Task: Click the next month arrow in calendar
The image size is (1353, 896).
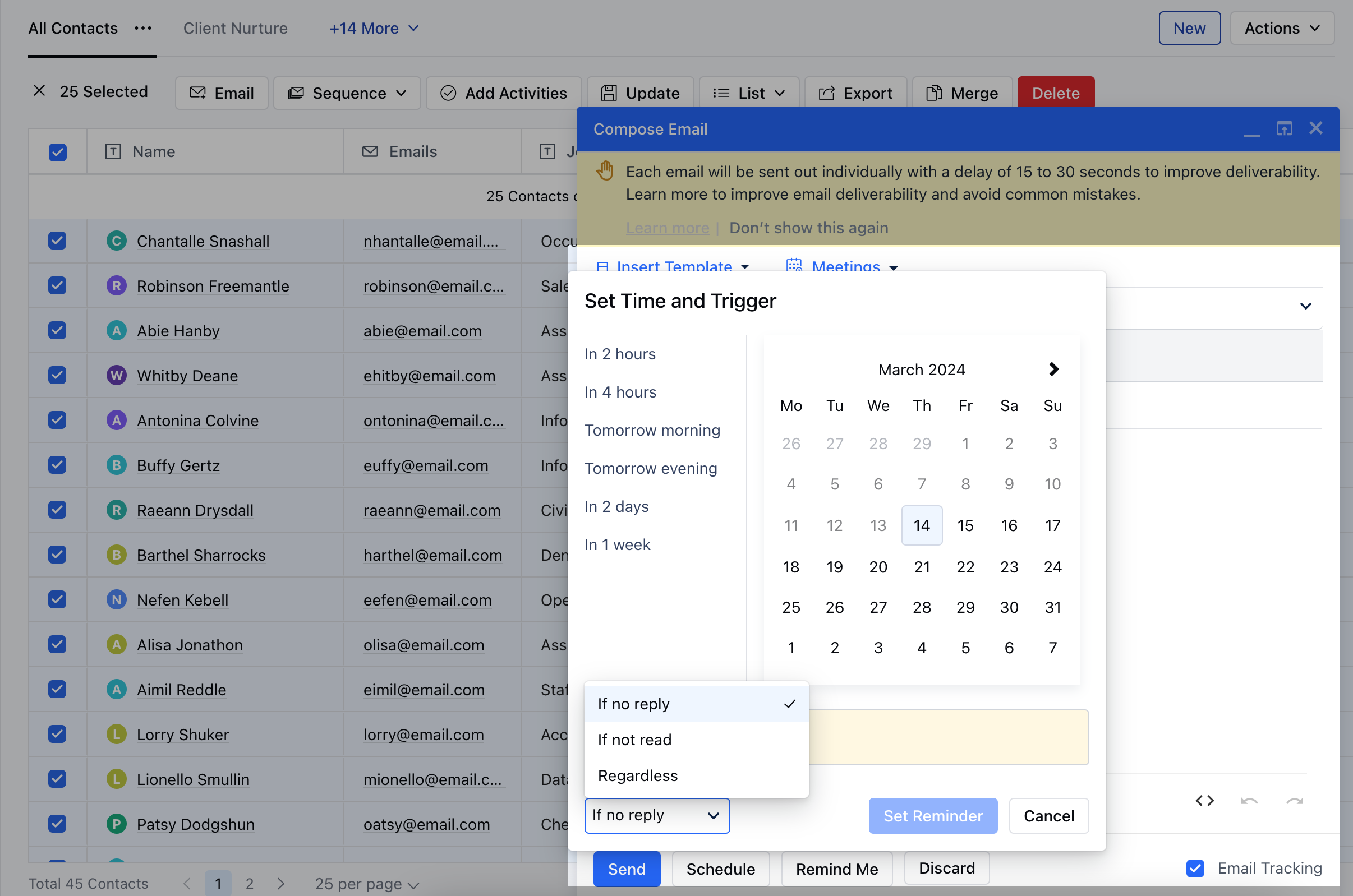Action: [x=1053, y=370]
